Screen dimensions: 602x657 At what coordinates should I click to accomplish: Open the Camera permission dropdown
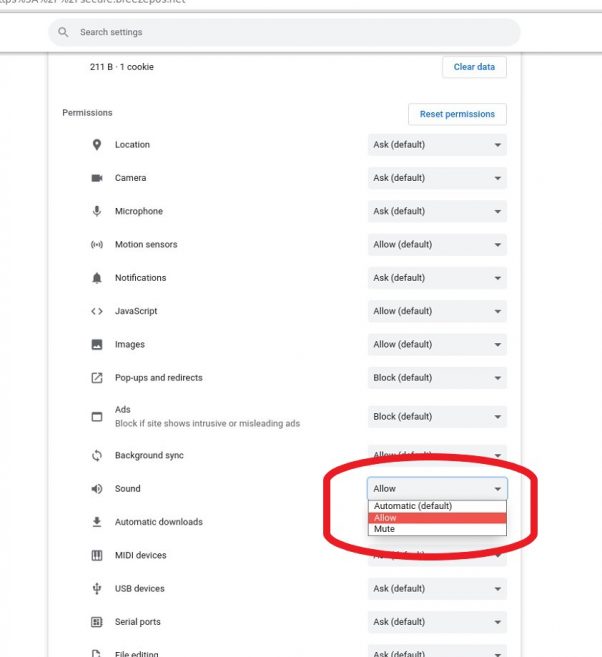[x=437, y=178]
